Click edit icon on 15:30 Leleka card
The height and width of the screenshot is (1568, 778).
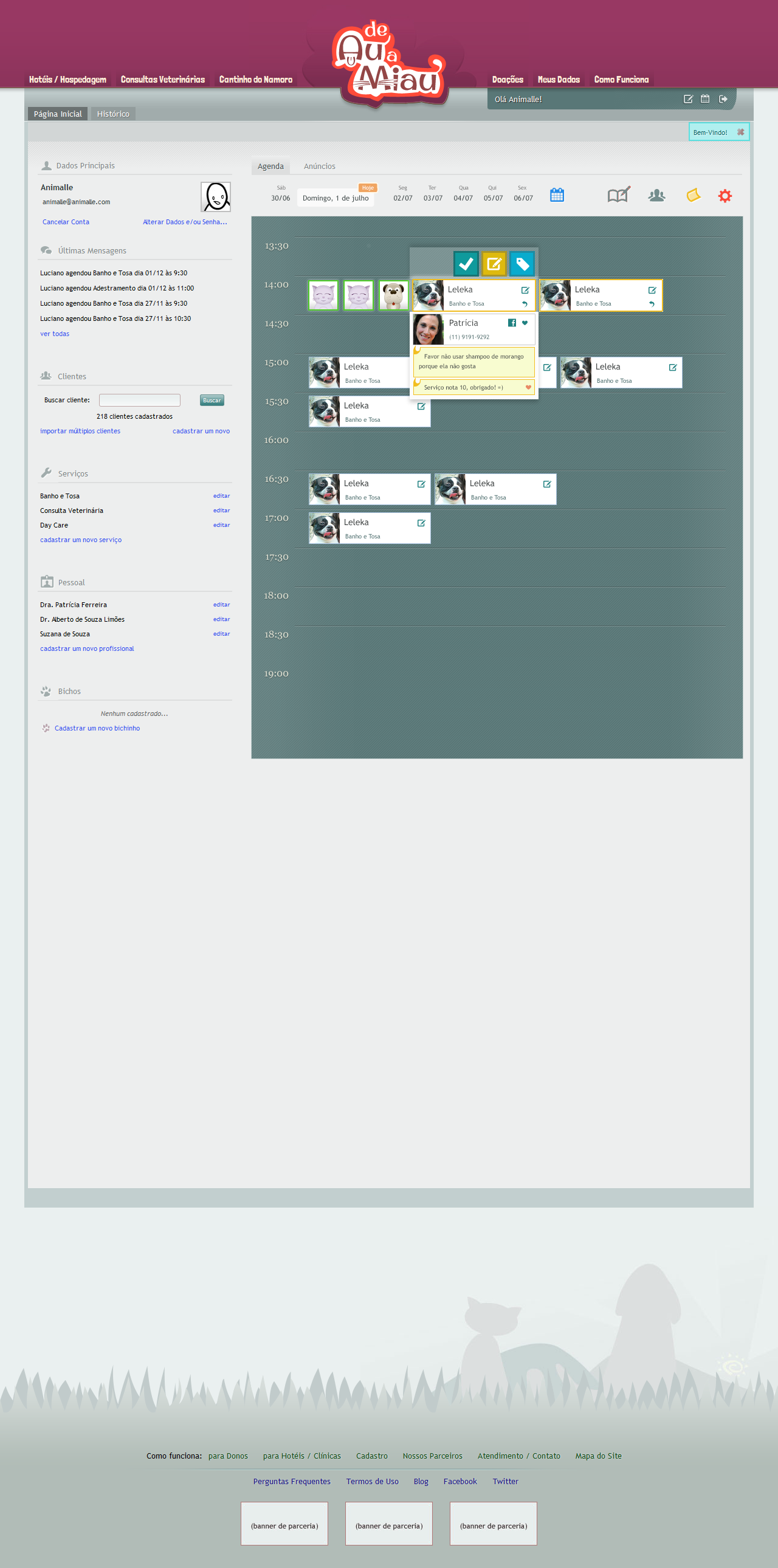(421, 406)
